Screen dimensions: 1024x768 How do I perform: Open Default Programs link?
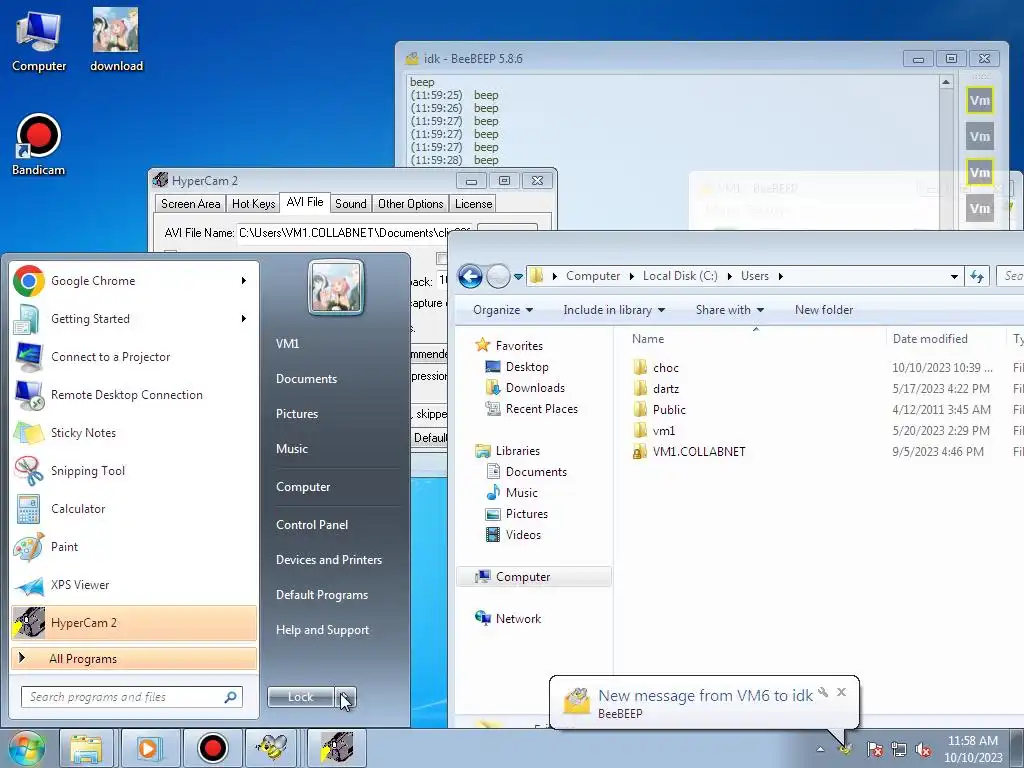tap(321, 595)
